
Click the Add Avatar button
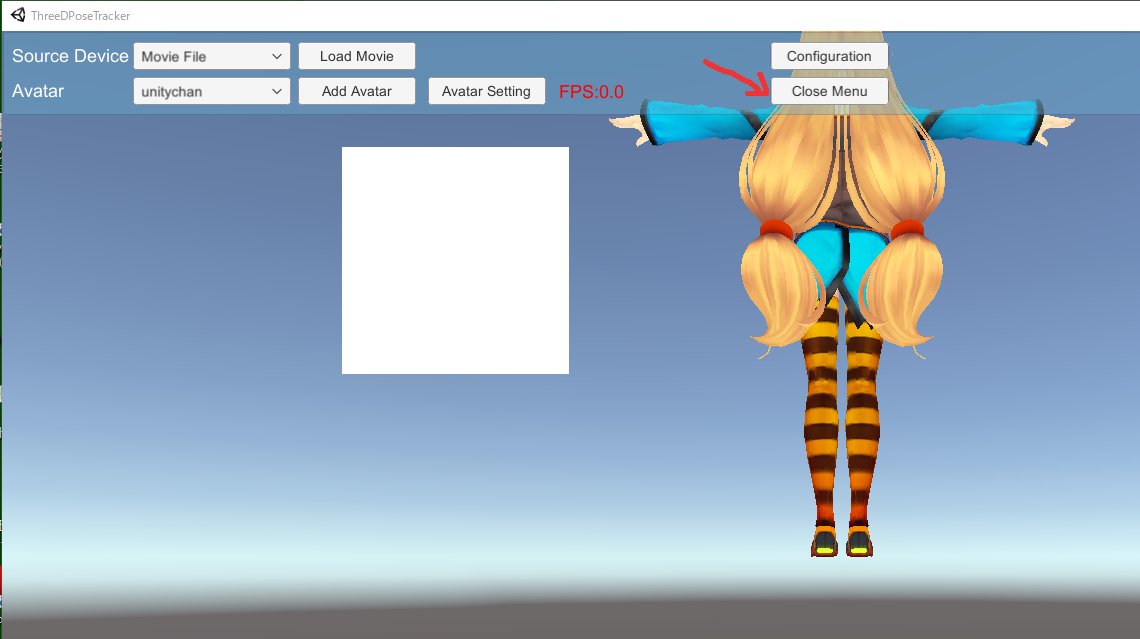(356, 91)
